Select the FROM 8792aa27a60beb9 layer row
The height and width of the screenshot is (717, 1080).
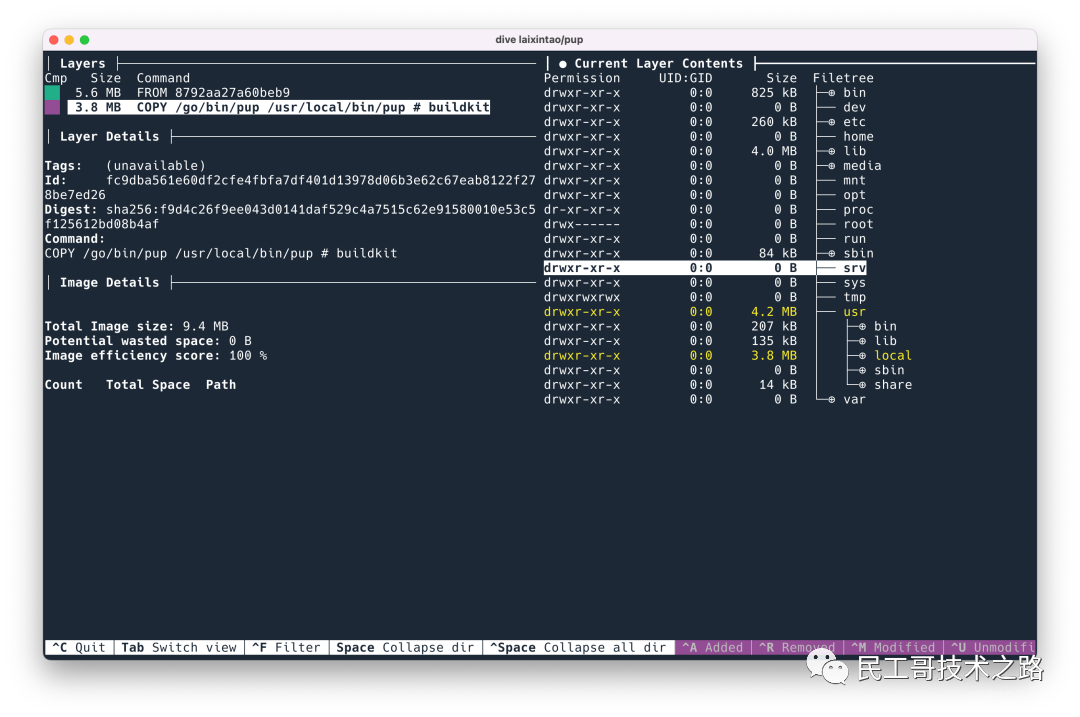(x=213, y=93)
